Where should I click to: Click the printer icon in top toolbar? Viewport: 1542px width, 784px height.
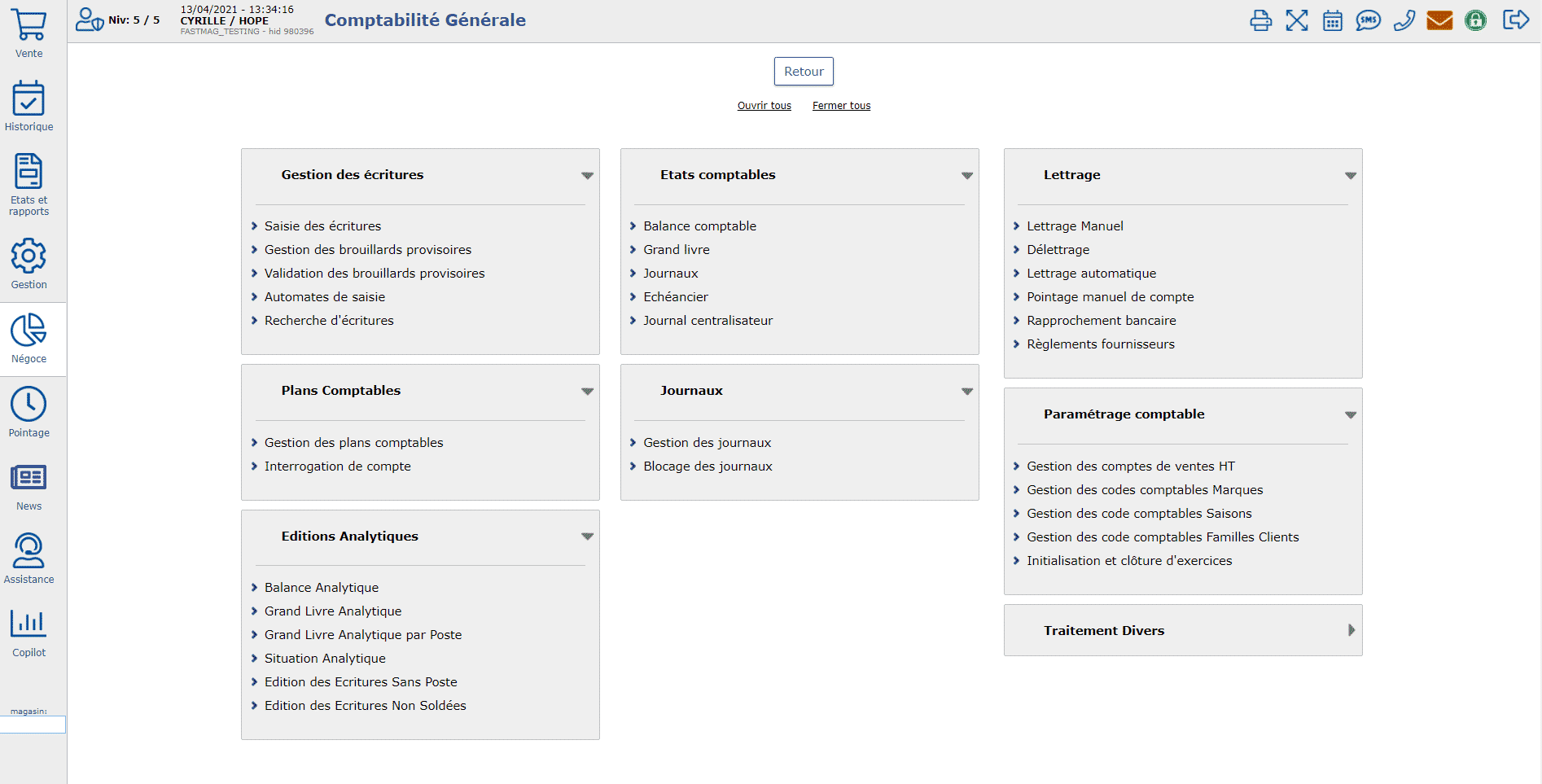click(1260, 20)
